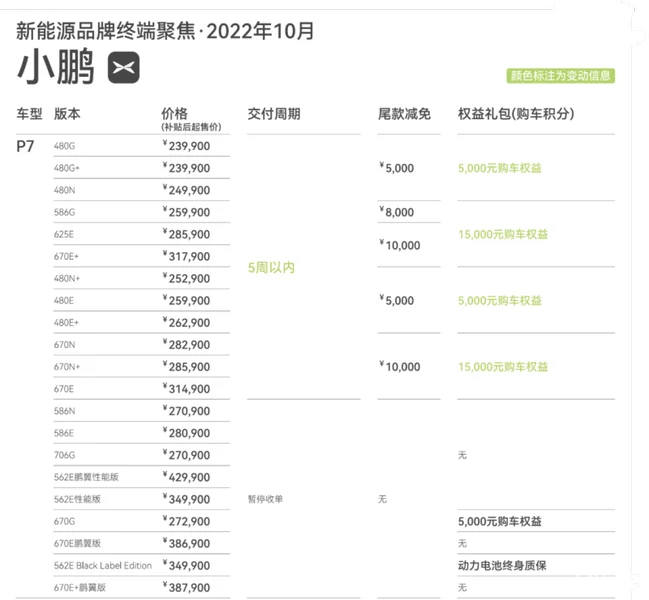The width and height of the screenshot is (649, 600).
Task: Select the 670E+鹏翼版 version label
Action: 79,588
